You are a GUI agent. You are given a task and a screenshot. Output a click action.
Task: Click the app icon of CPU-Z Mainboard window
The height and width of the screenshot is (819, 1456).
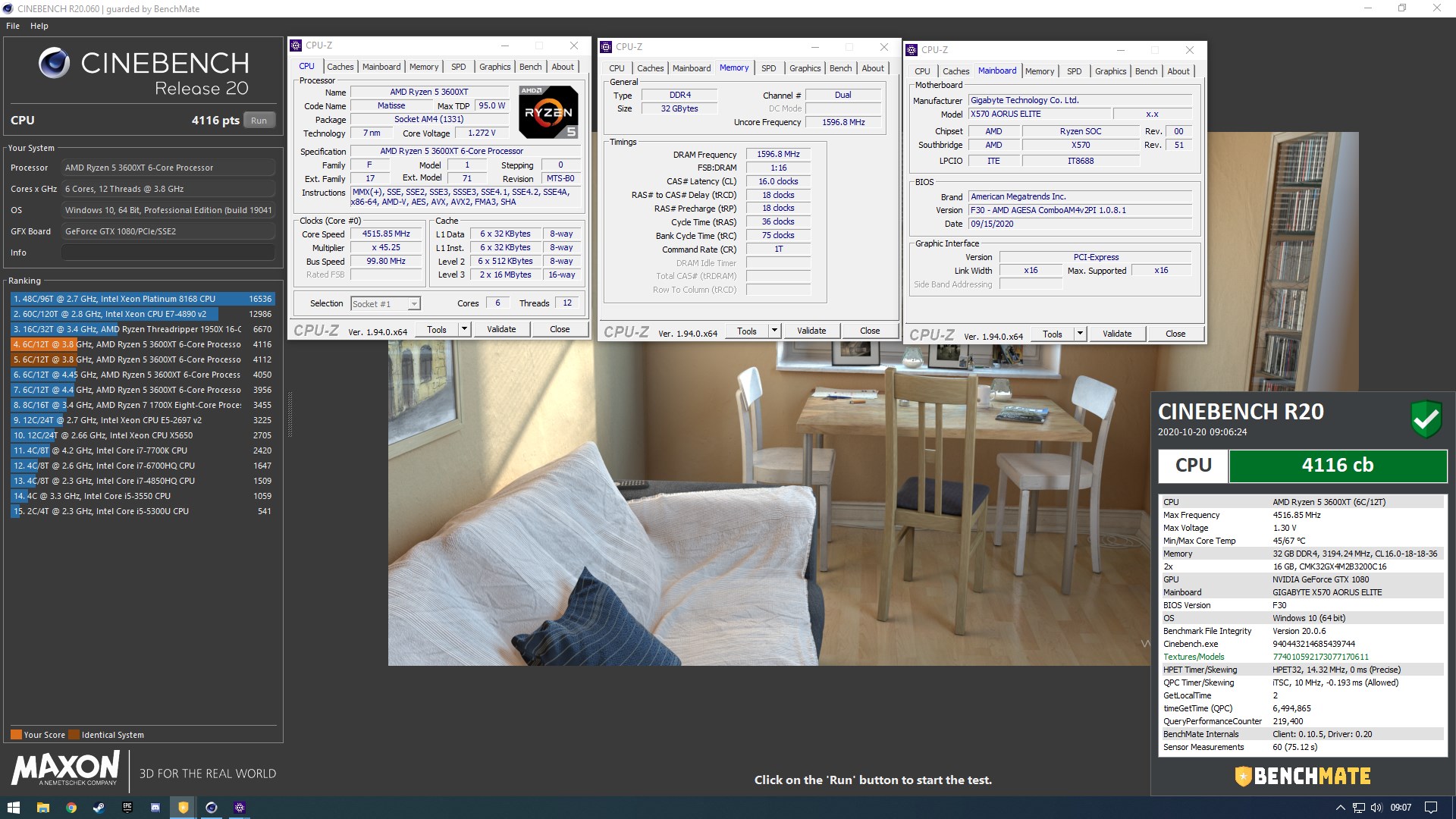[912, 50]
